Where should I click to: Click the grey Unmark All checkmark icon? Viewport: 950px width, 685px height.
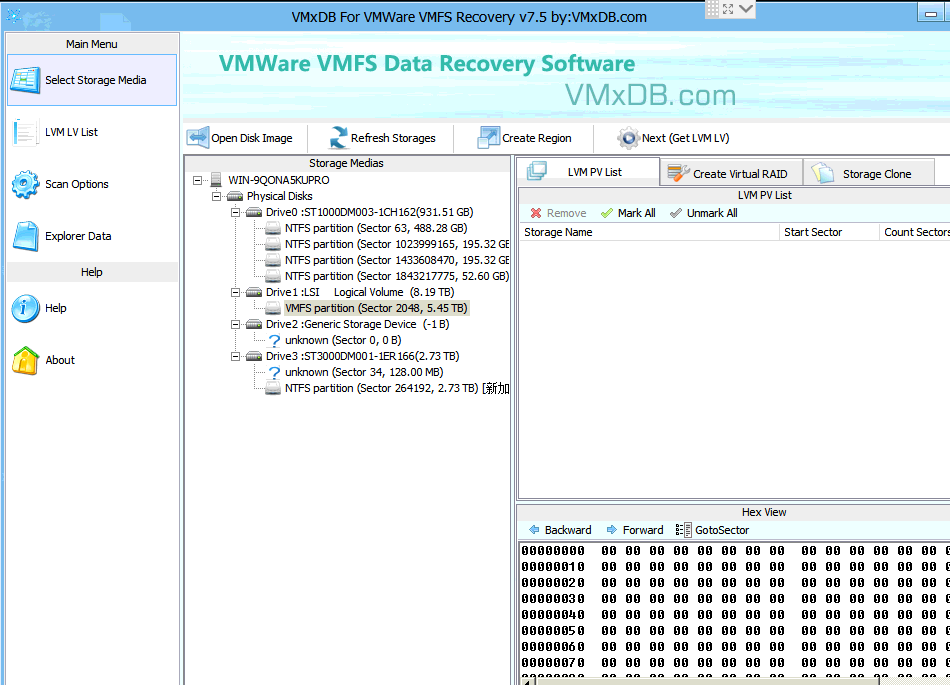pos(676,213)
